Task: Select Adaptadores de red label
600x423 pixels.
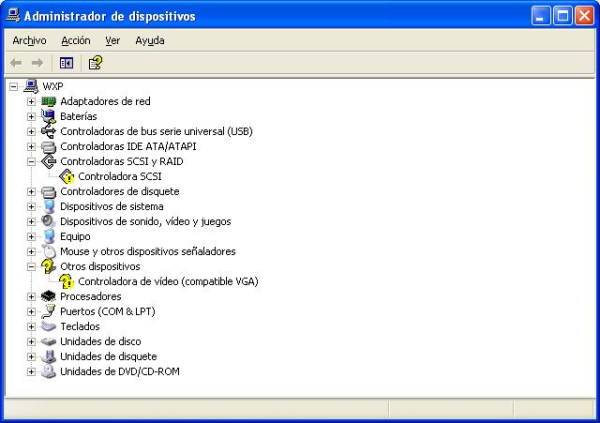Action: [105, 101]
